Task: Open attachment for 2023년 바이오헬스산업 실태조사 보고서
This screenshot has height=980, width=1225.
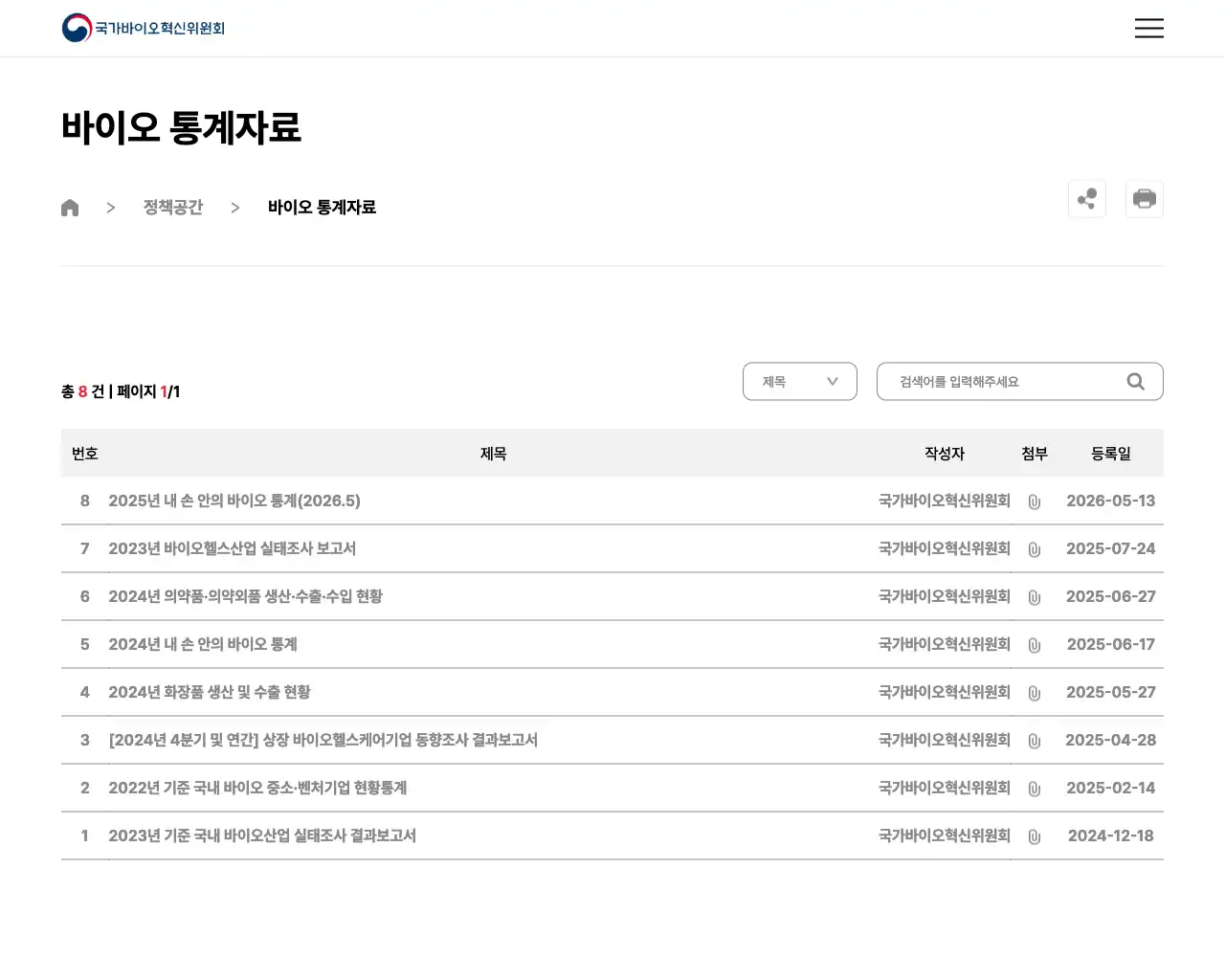Action: pos(1035,549)
